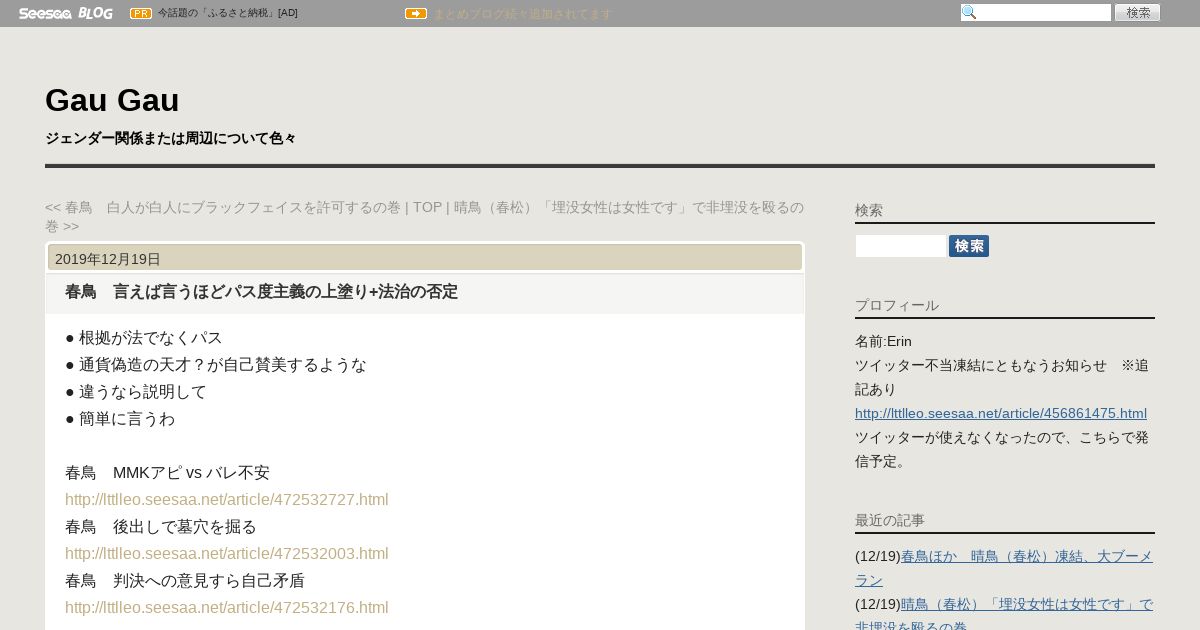Open link article/472532003.html

pos(227,554)
